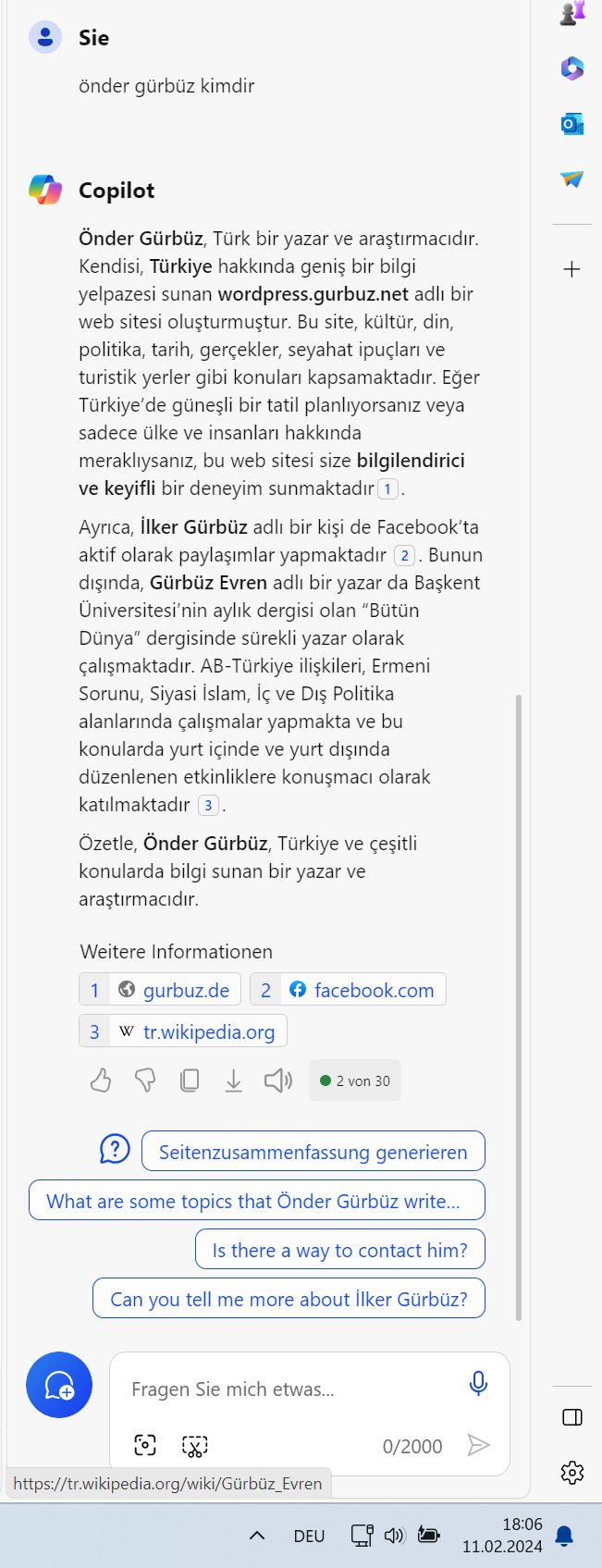Viewport: 602px width, 1568px height.
Task: Click the 'Fragen Sie mich etwas' input field
Action: 291,1389
